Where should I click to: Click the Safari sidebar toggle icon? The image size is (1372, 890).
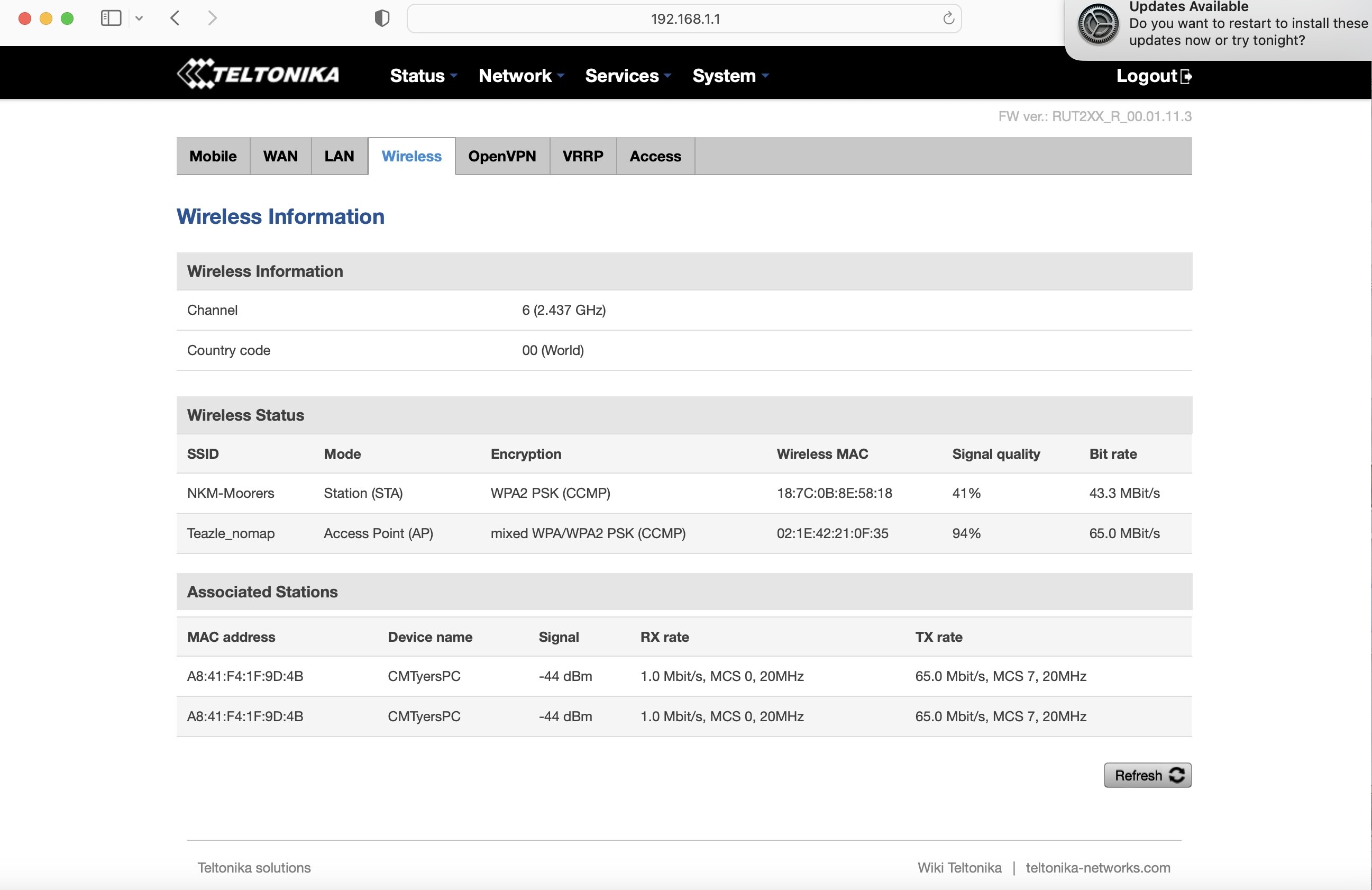point(111,19)
